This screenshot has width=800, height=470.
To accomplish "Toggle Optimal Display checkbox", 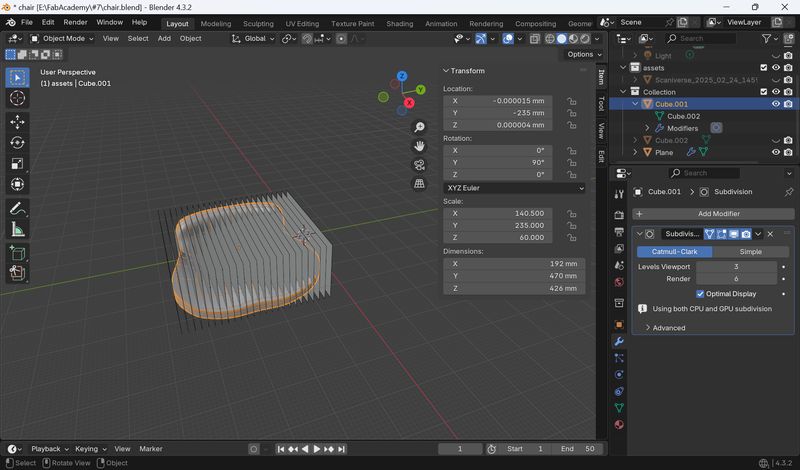I will pyautogui.click(x=700, y=294).
